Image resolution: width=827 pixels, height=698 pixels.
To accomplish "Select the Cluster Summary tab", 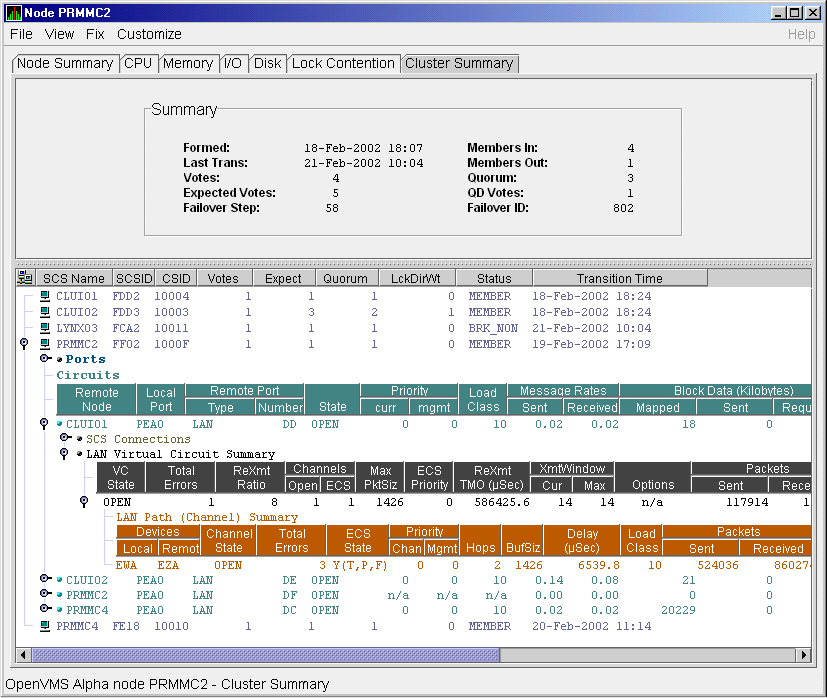I will click(459, 63).
